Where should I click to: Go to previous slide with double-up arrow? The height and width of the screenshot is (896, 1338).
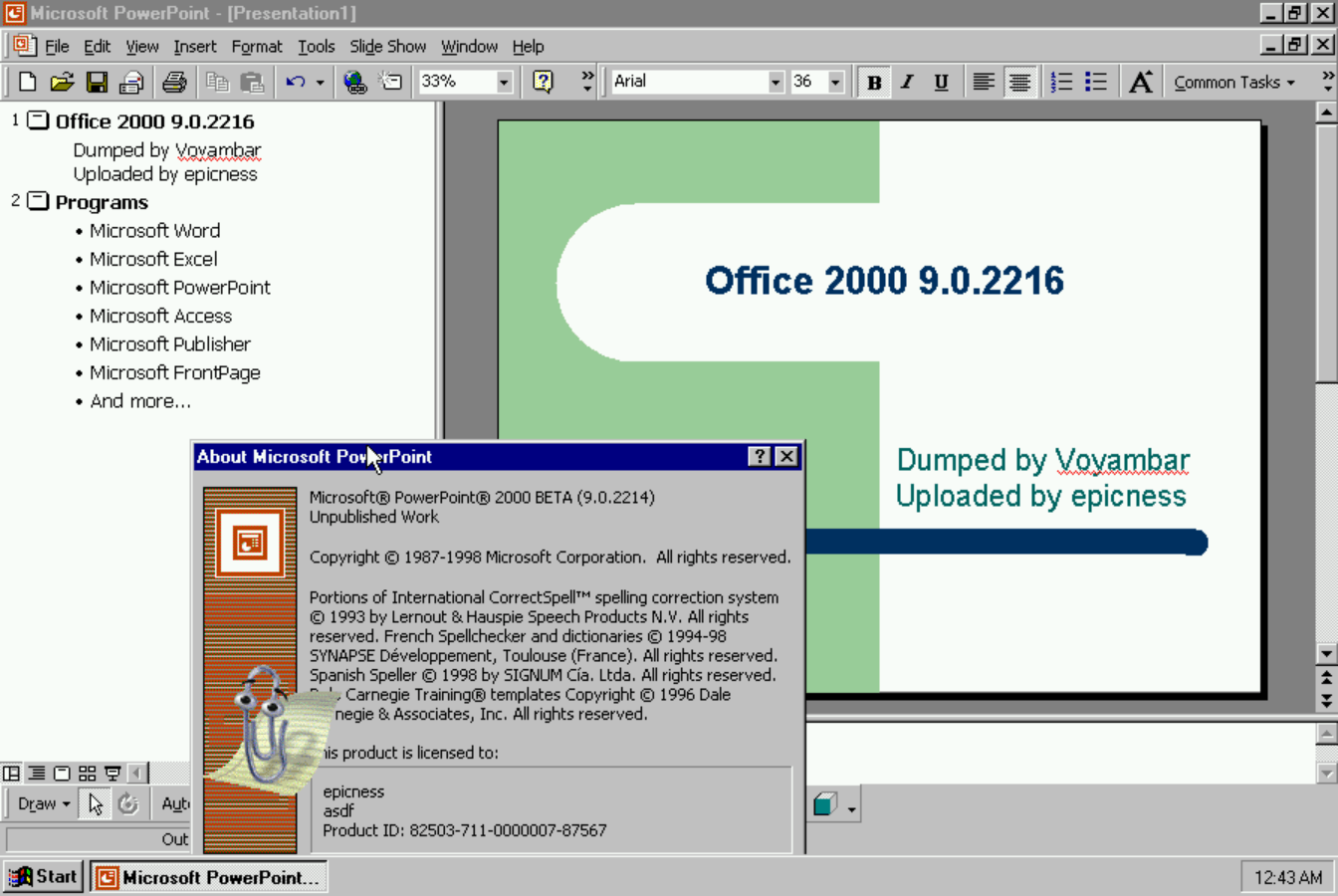(1326, 677)
